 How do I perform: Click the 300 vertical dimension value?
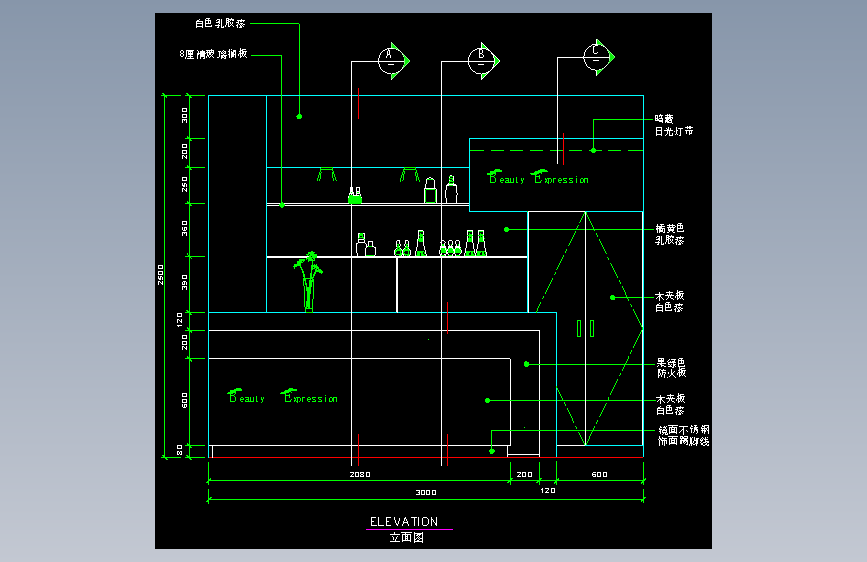click(185, 116)
